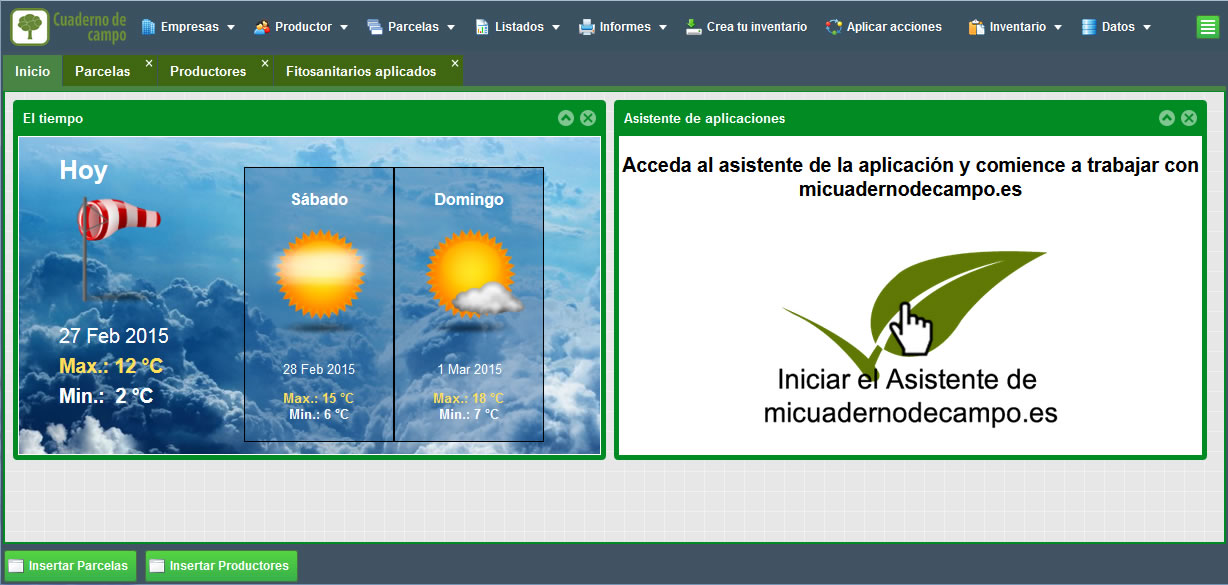This screenshot has height=585, width=1228.
Task: Close the Asistente de aplicaciones panel
Action: coord(1189,118)
